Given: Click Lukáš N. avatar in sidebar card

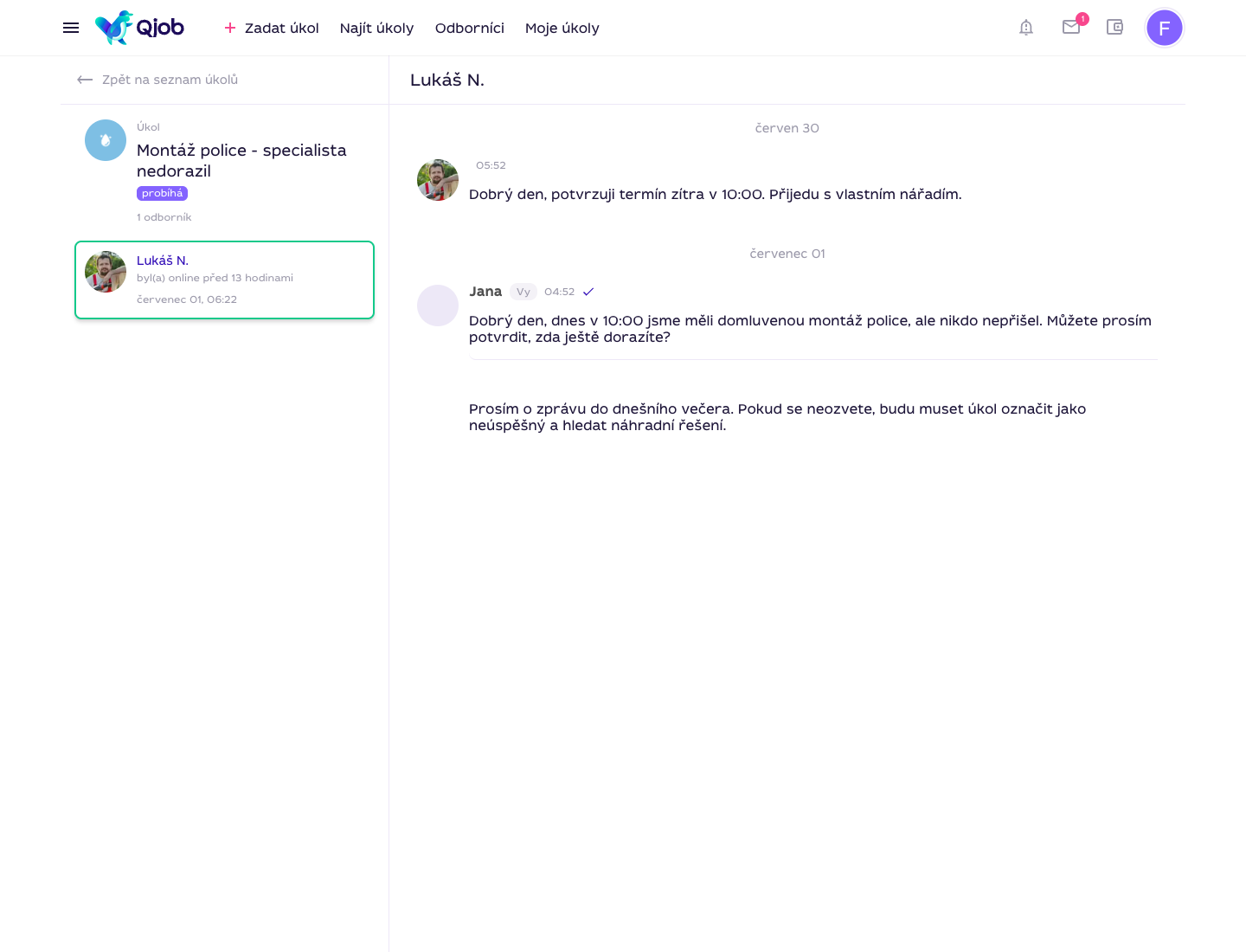Looking at the screenshot, I should [x=106, y=272].
